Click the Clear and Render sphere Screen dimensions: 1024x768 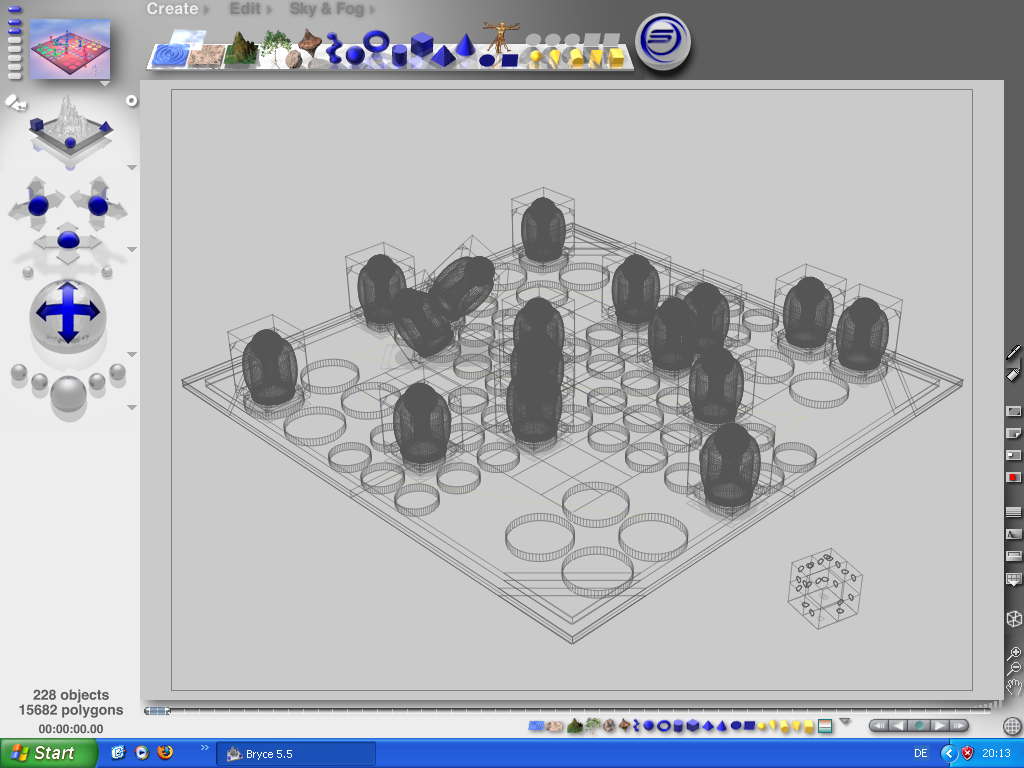click(118, 372)
